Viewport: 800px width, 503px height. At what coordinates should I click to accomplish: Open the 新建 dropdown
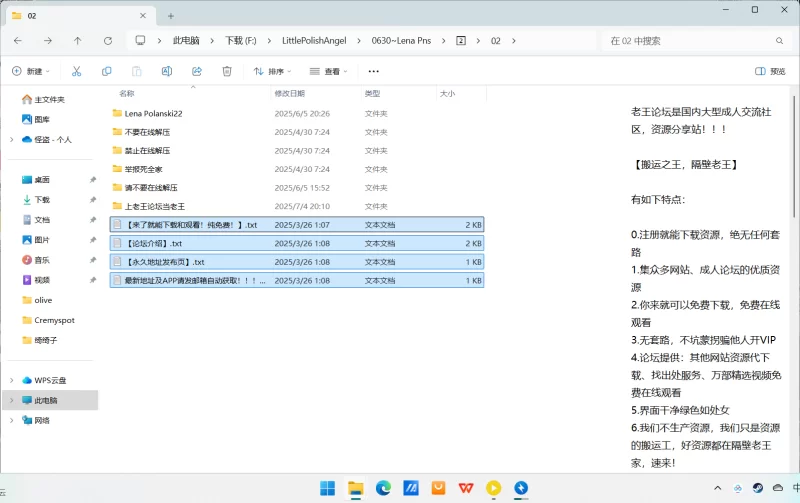tap(31, 71)
